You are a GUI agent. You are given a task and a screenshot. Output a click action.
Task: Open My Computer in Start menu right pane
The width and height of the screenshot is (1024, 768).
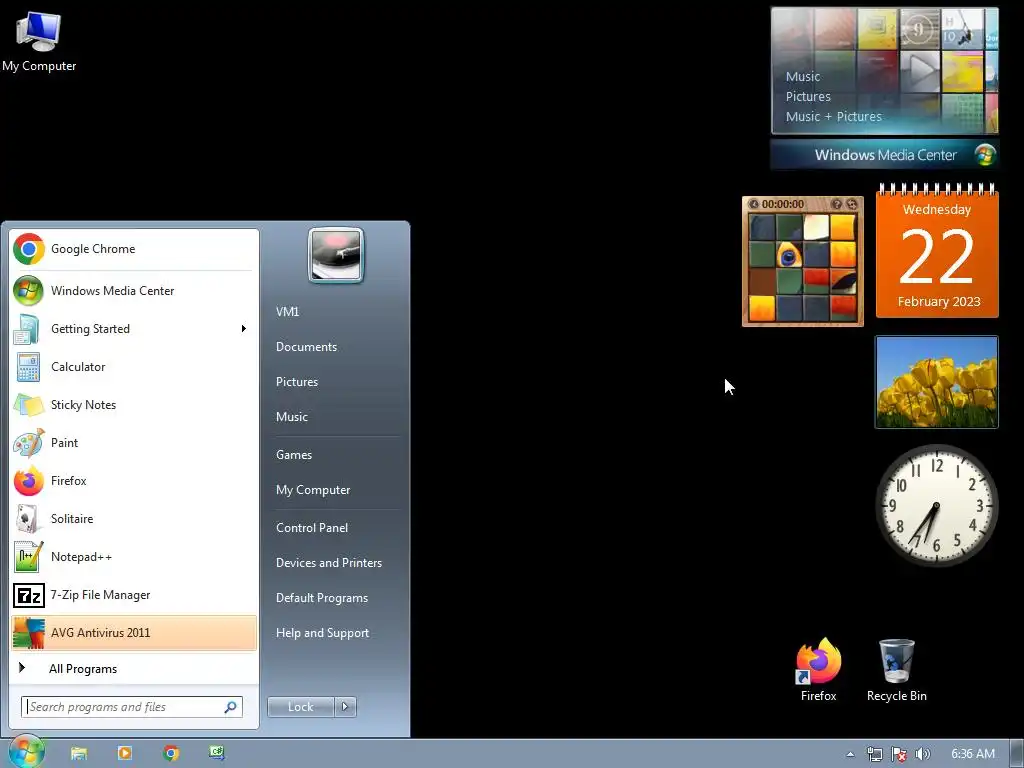pos(313,490)
